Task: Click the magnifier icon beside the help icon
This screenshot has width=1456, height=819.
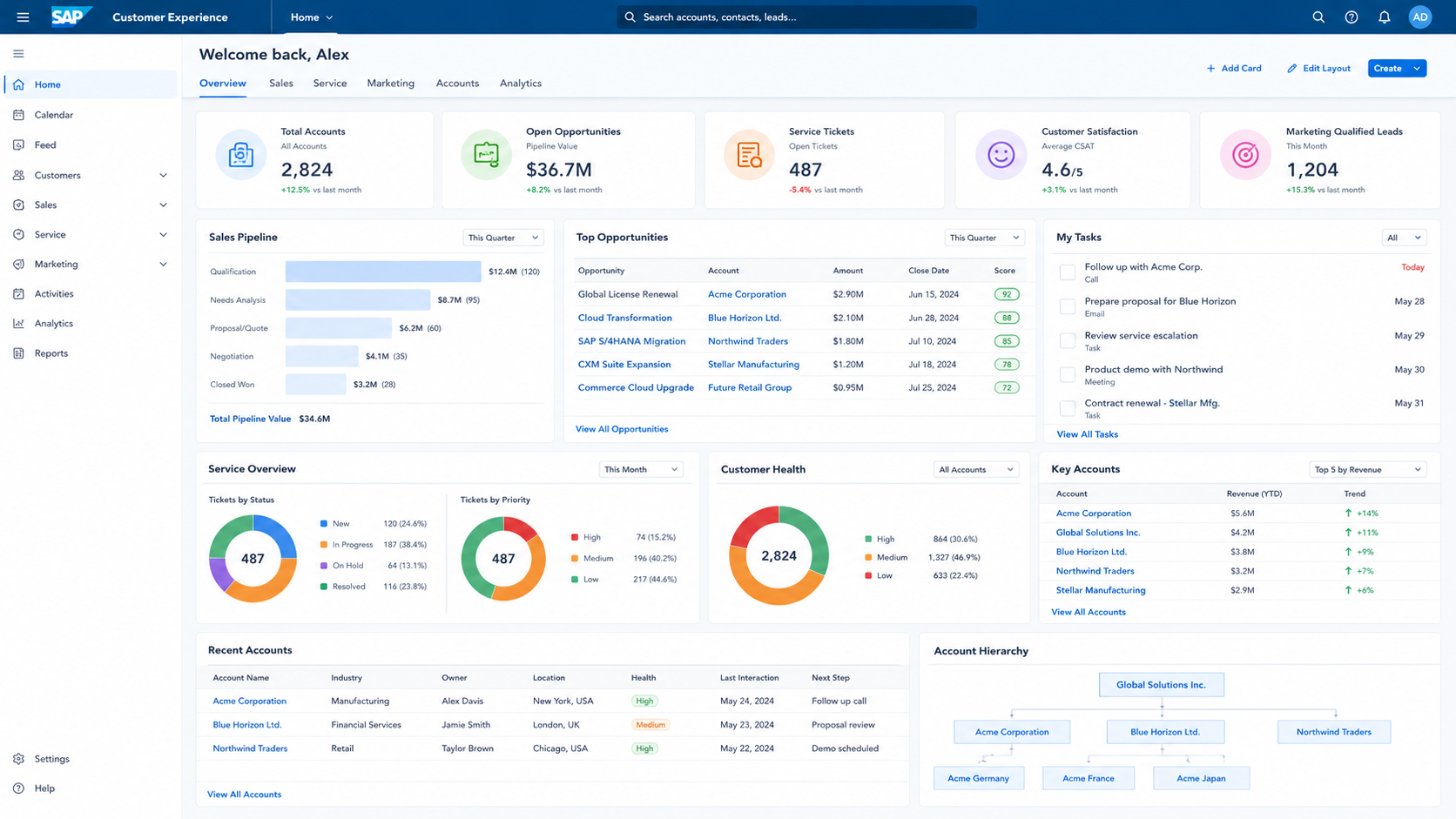Action: pos(1318,17)
